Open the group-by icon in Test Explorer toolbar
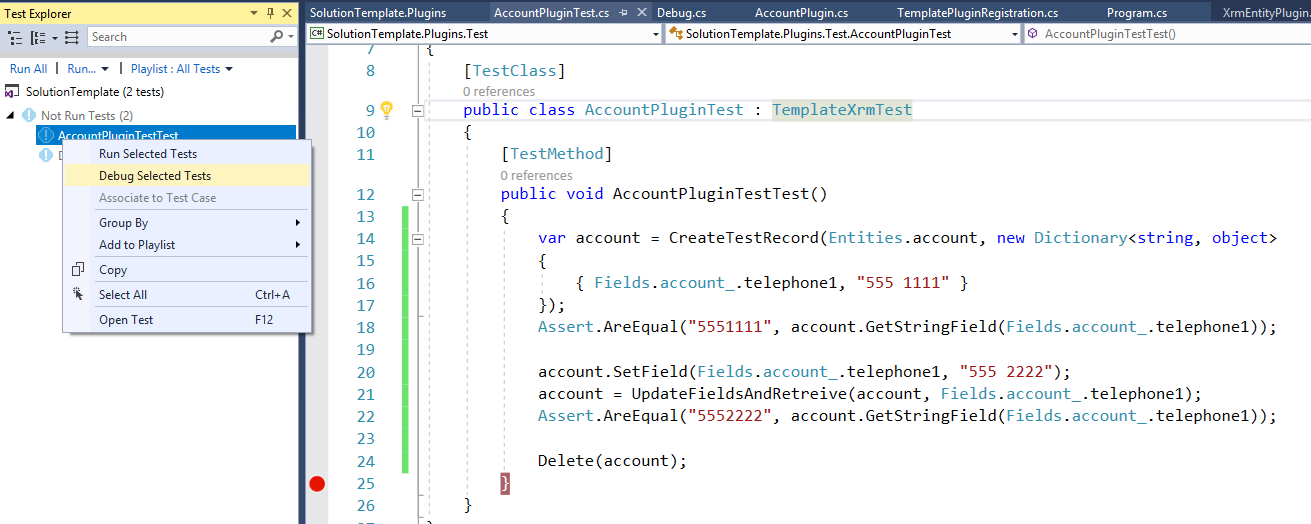This screenshot has height=524, width=1311. (40, 37)
